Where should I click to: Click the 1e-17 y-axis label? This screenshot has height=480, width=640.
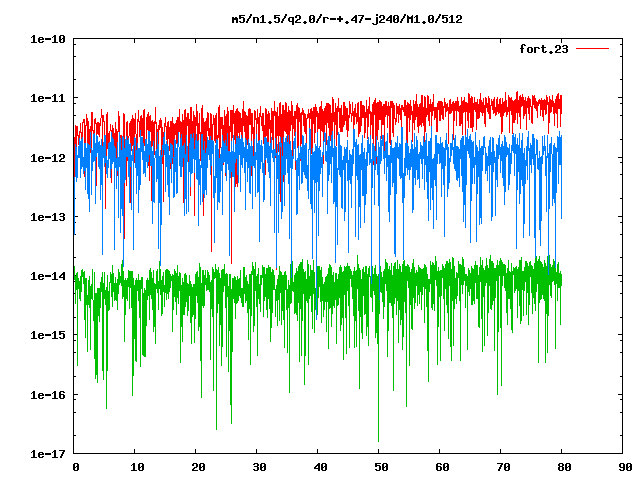(x=48, y=454)
